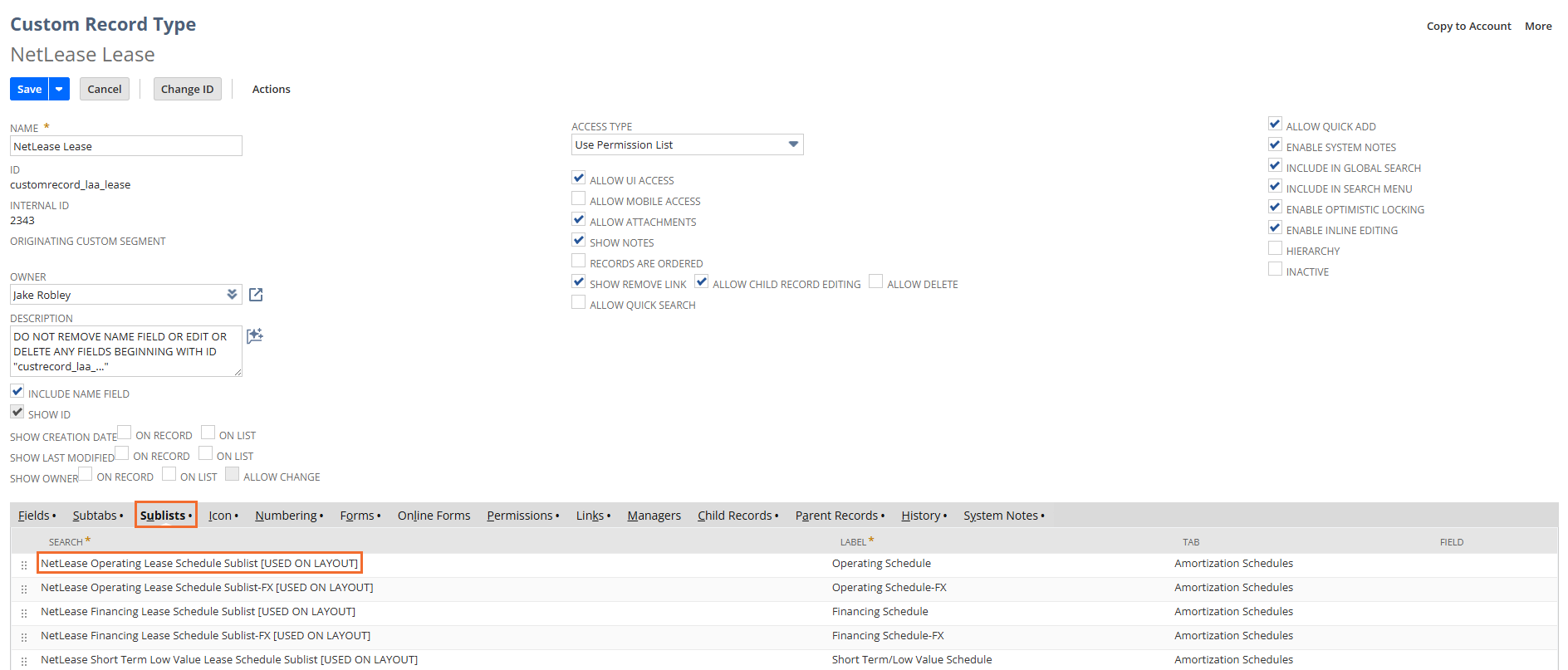
Task: Open the Actions menu
Action: click(x=271, y=89)
